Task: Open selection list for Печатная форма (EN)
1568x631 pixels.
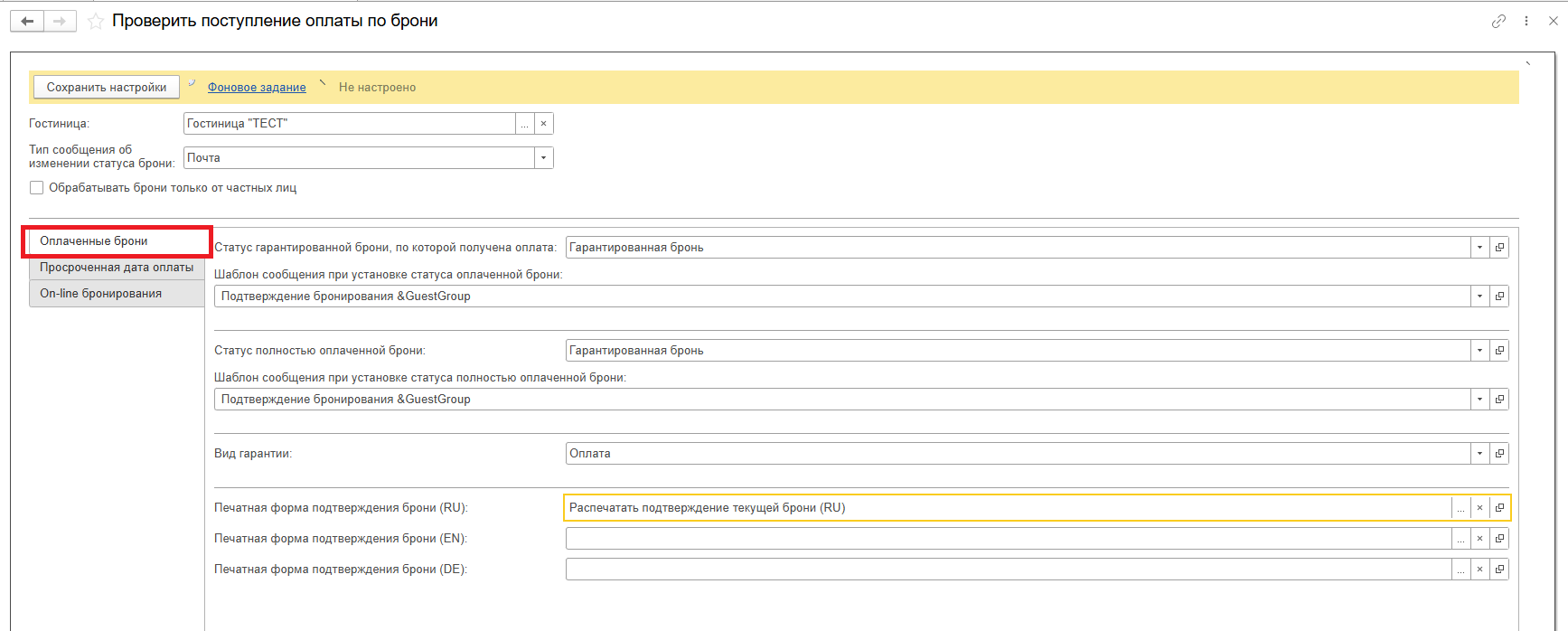Action: pos(1460,539)
